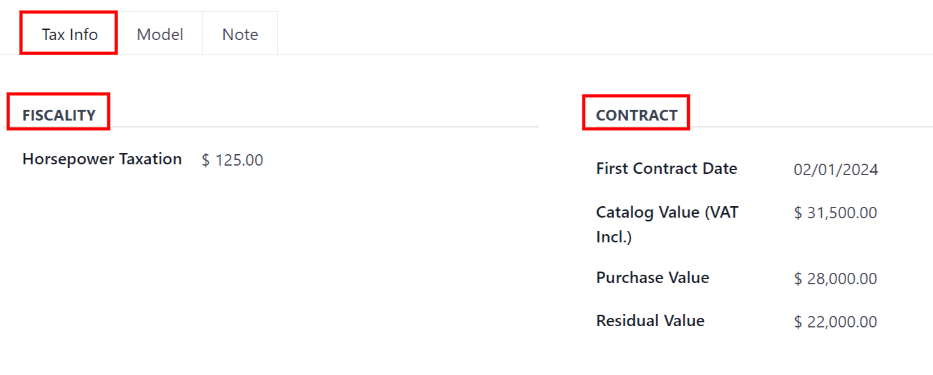Click the empty tab strip beside Note tab
The width and height of the screenshot is (933, 375).
tap(605, 33)
